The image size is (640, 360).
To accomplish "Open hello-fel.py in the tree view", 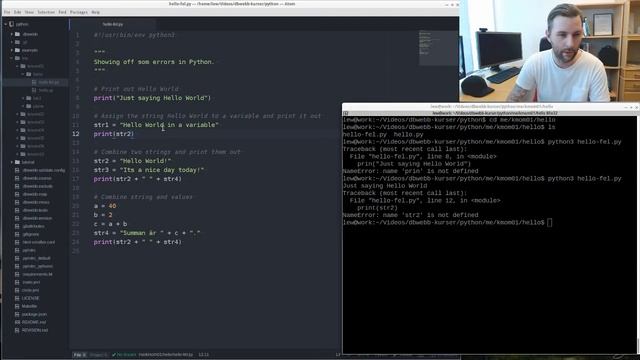I will pos(49,82).
